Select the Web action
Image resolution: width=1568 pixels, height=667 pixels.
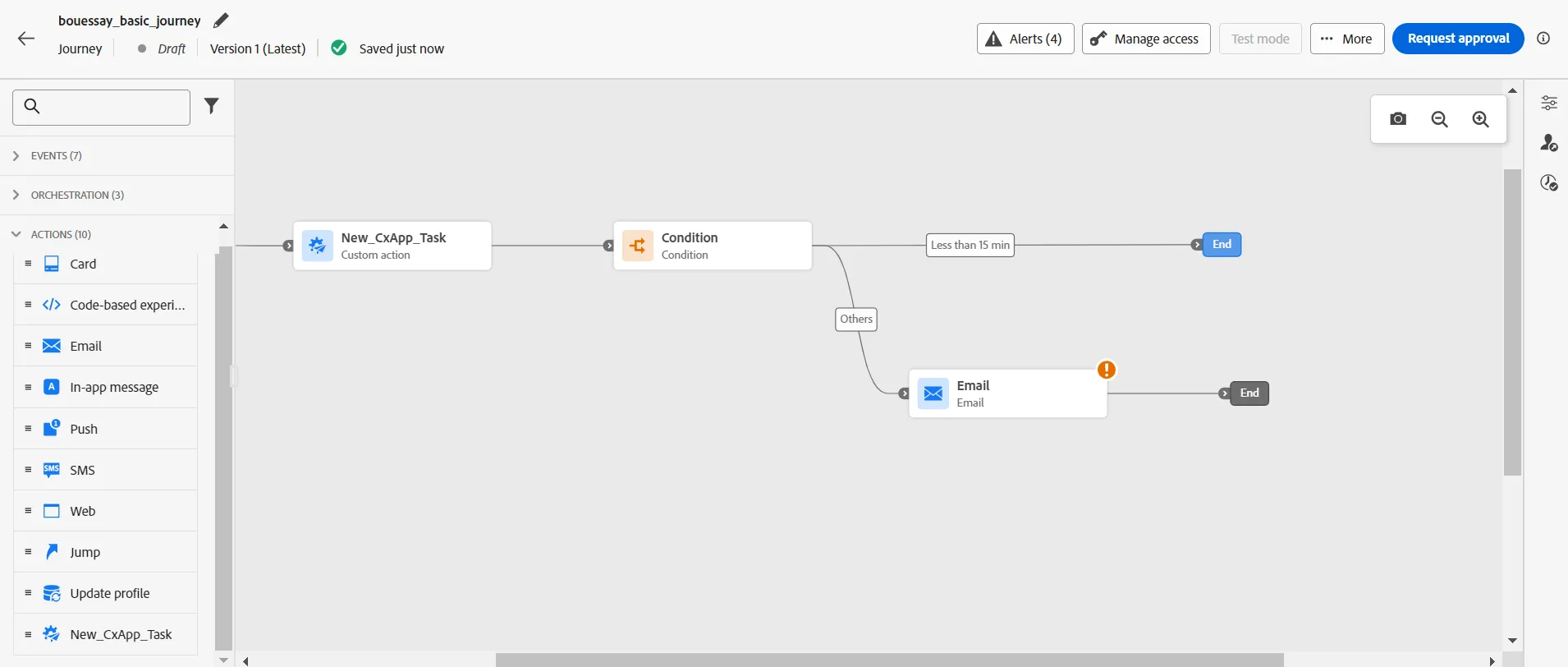point(106,511)
